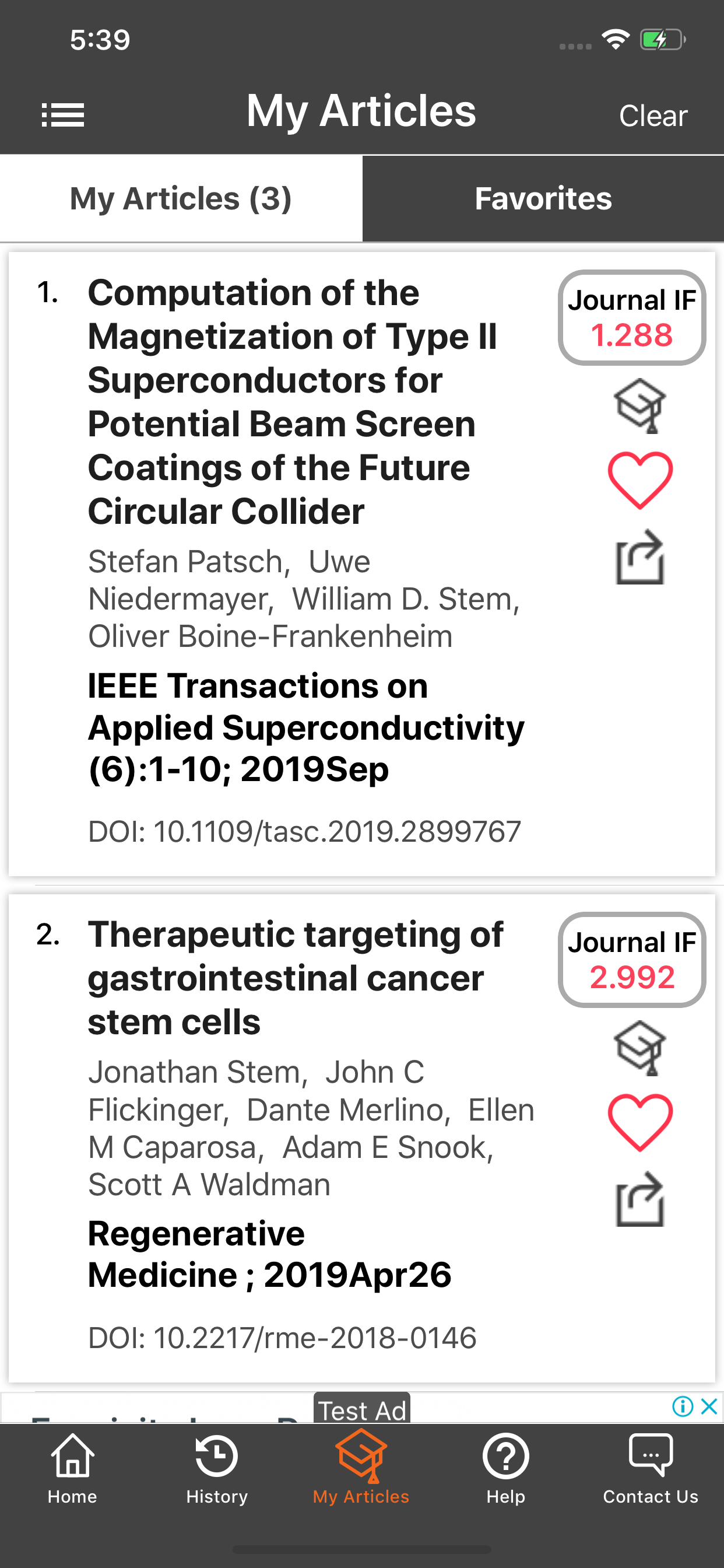The height and width of the screenshot is (1568, 724).
Task: Favorite the gastrointestinal cancer stem cells article
Action: coord(640,1122)
